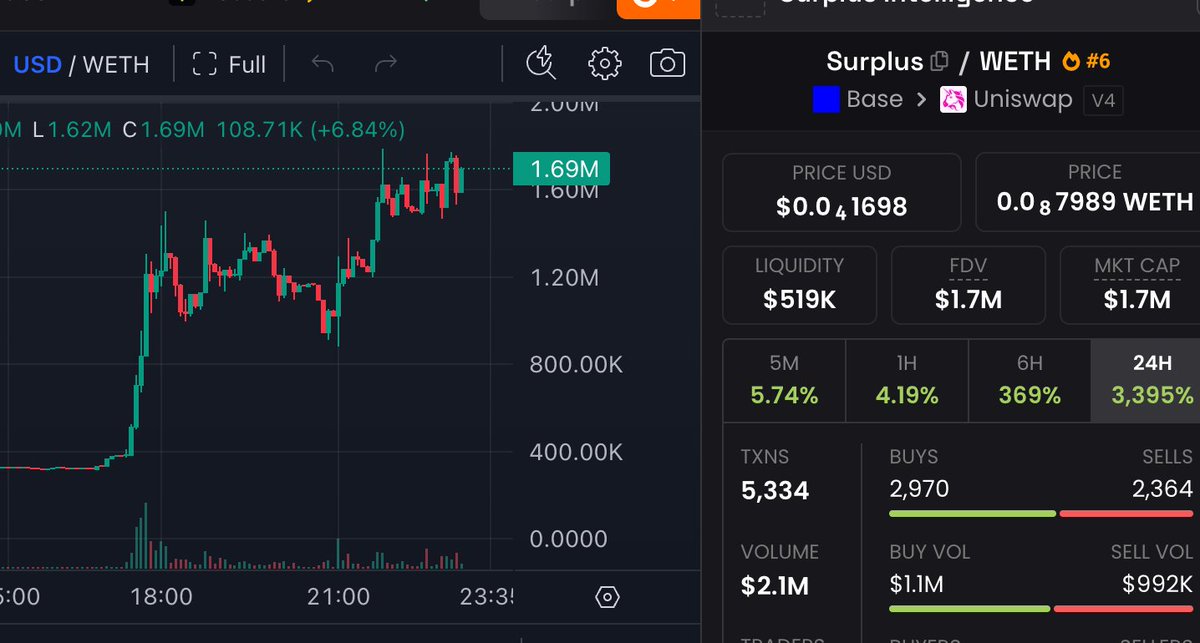Click the SELLS 2,364 value
This screenshot has width=1200, height=643.
(1161, 489)
